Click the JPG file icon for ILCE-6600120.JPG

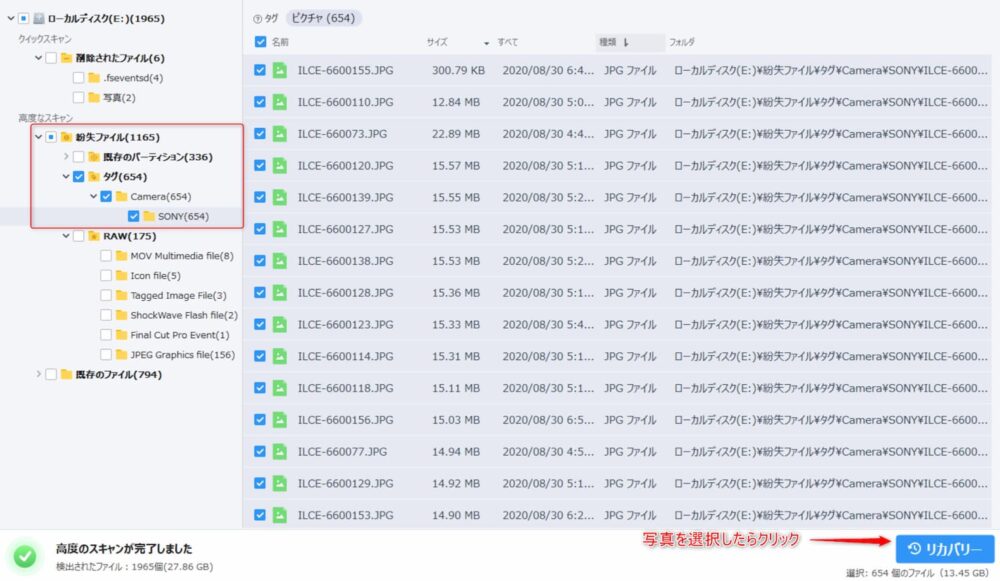279,165
